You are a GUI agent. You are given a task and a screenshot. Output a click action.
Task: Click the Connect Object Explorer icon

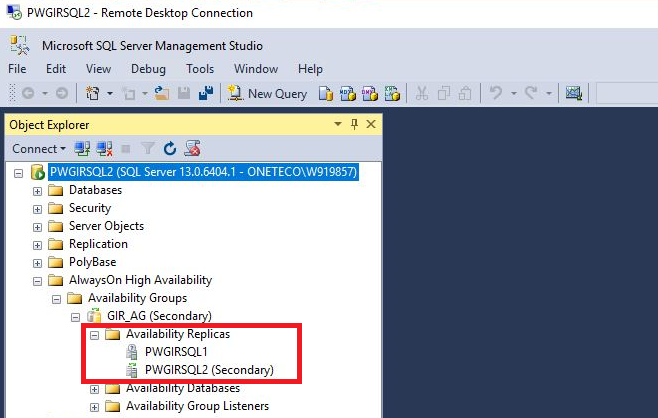tap(82, 148)
